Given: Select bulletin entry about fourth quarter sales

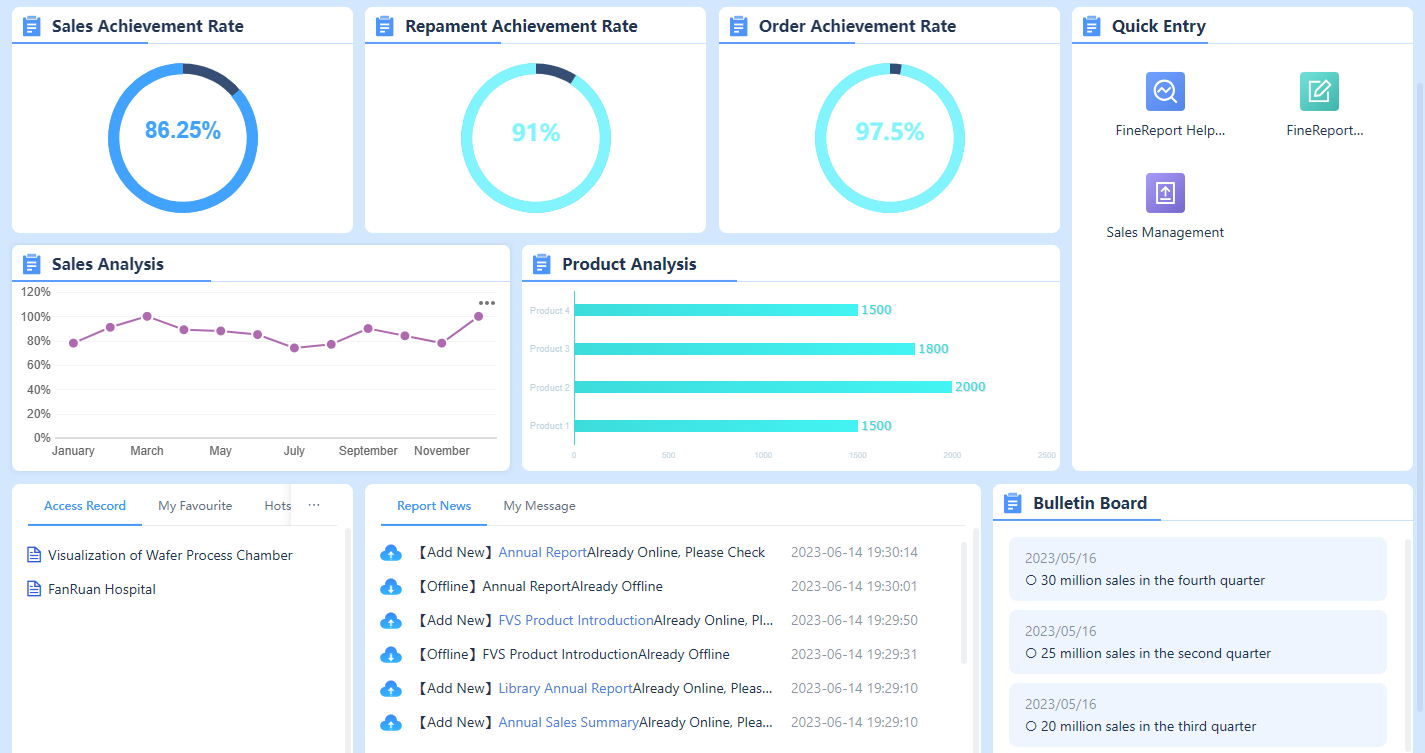Looking at the screenshot, I should tap(1197, 568).
